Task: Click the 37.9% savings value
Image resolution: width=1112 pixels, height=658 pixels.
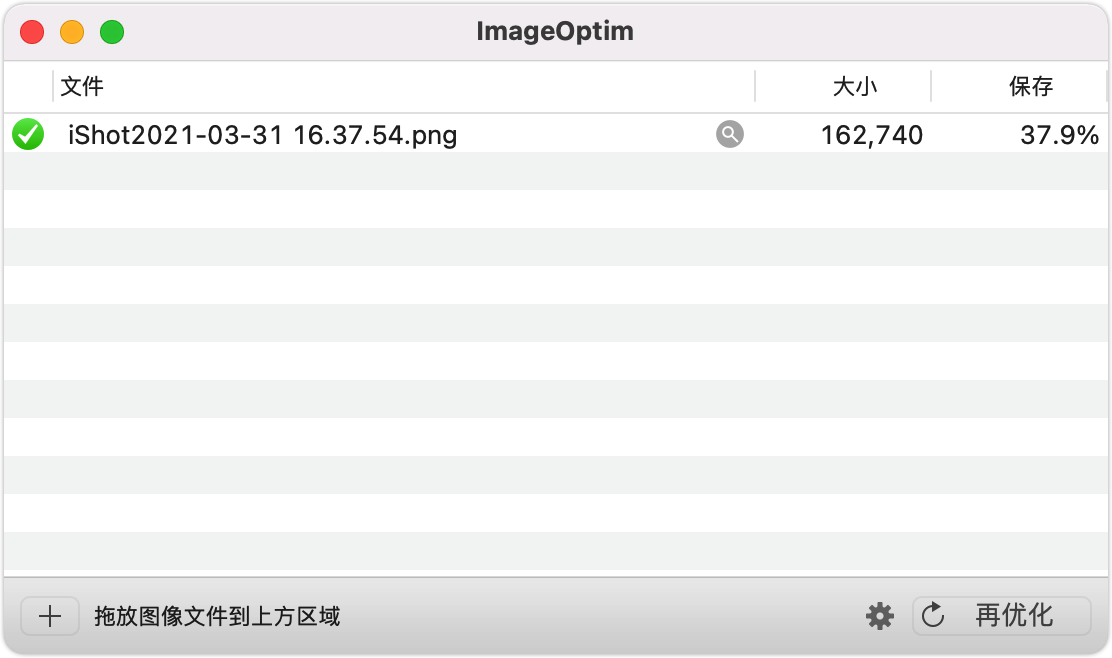Action: click(1059, 135)
